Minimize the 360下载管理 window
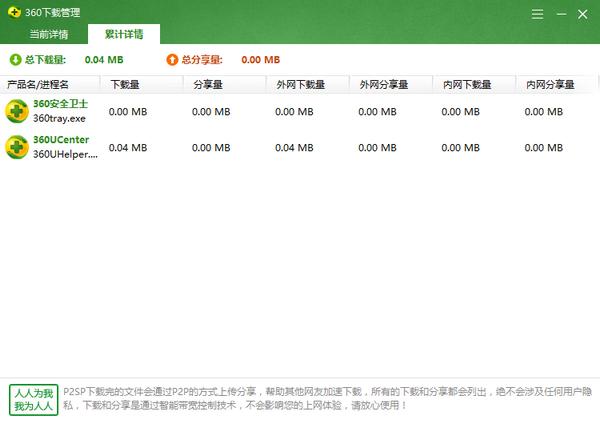The image size is (600, 424). (x=561, y=14)
